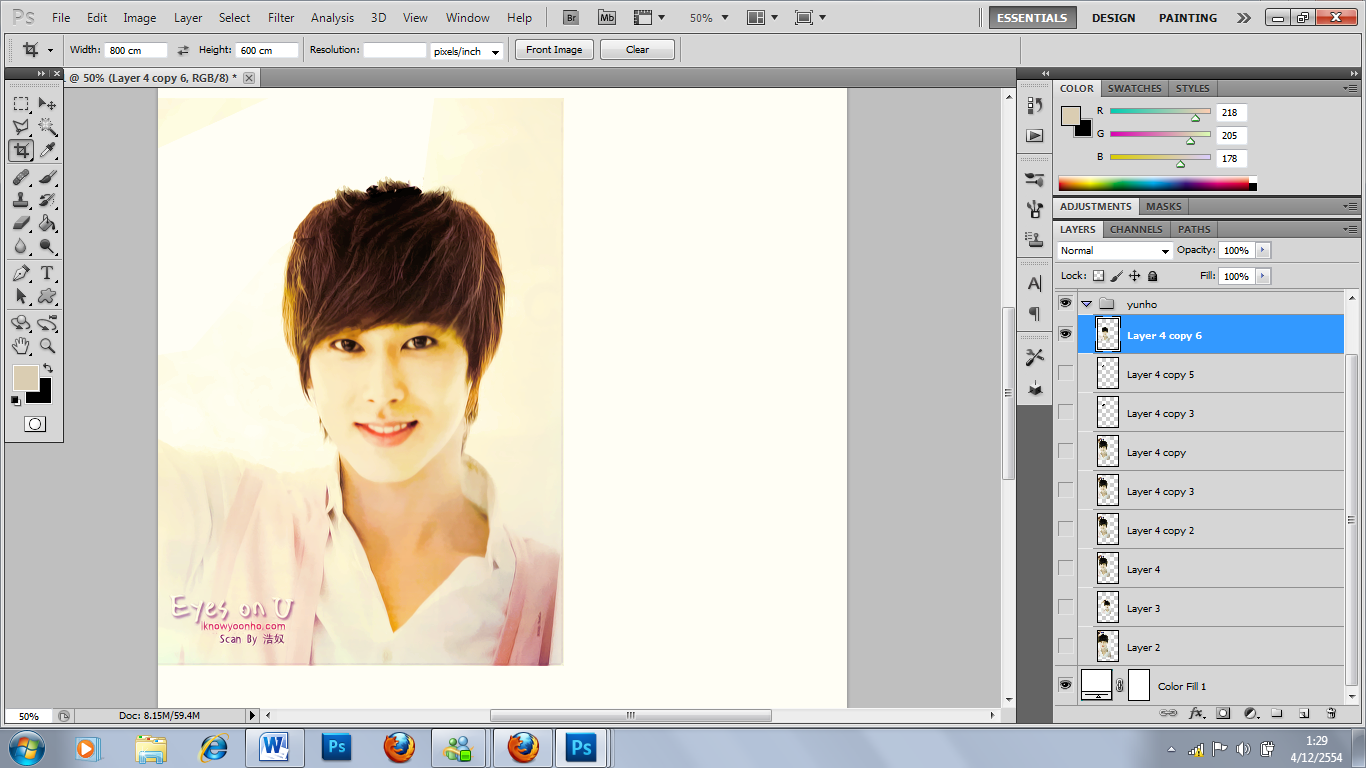Hide the Color Fill 1 layer
Viewport: 1366px width, 768px height.
coord(1065,685)
